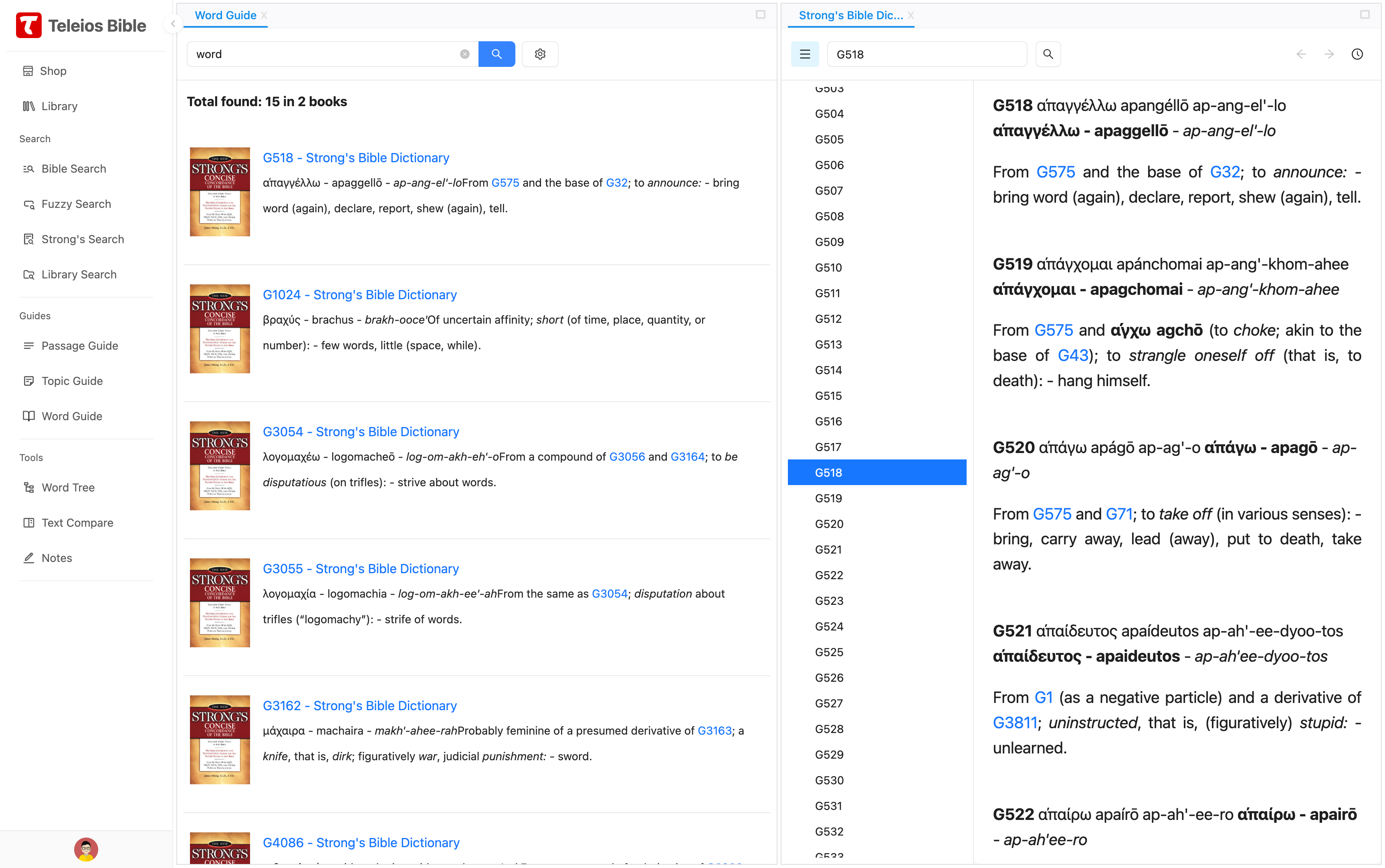Open Word Guide settings gear

pos(540,54)
